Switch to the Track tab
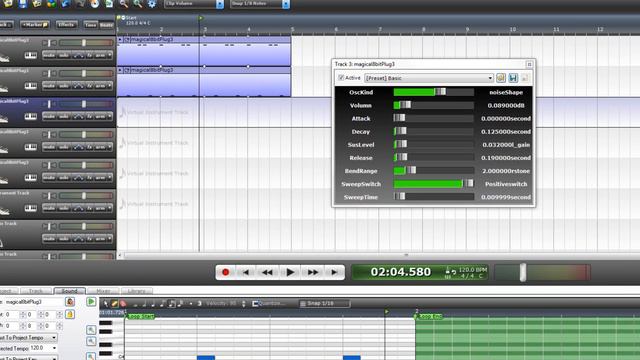Screen dimensions: 640x360 [x=36, y=291]
